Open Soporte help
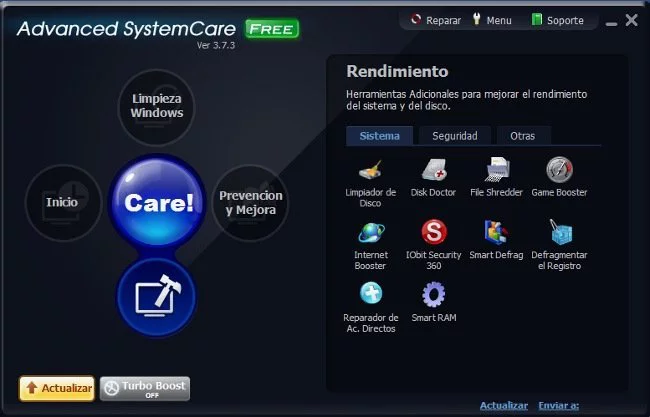The height and width of the screenshot is (417, 650). click(x=556, y=20)
